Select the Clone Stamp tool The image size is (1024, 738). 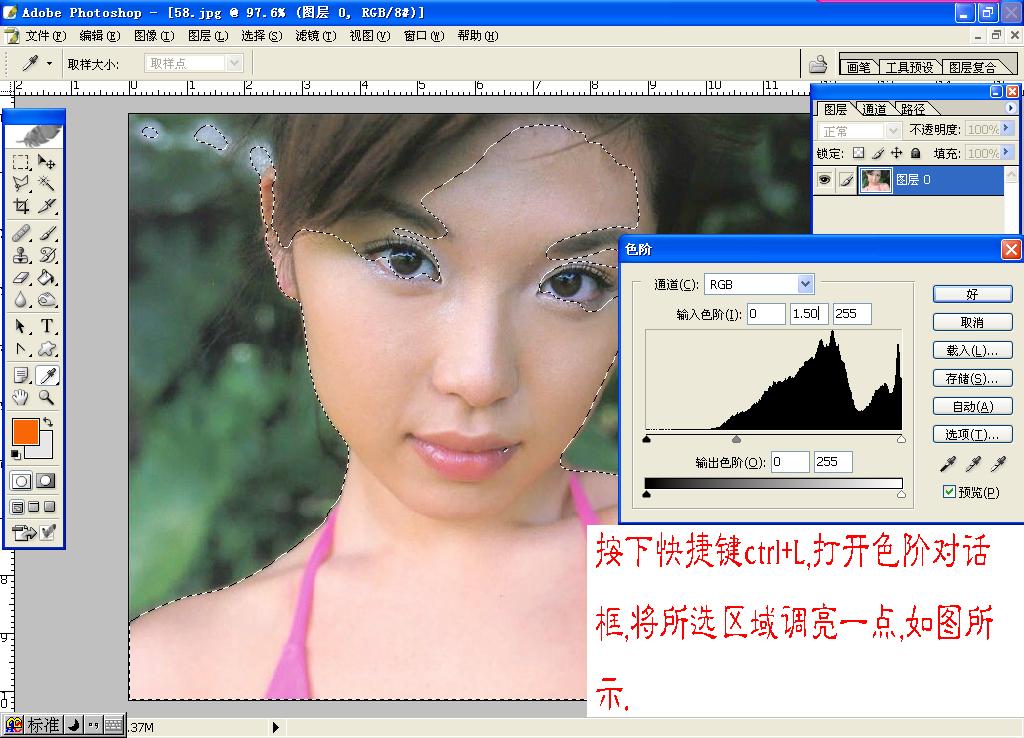(21, 255)
